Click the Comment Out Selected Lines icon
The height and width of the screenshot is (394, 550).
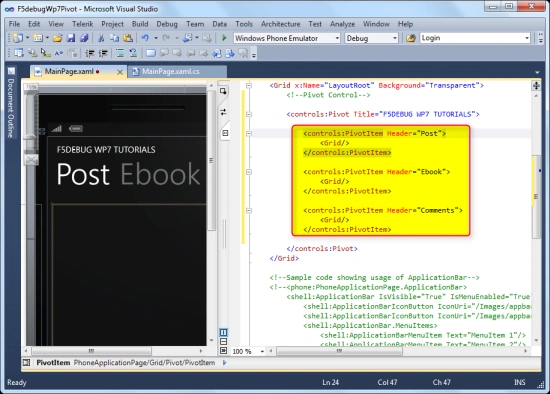[120, 53]
